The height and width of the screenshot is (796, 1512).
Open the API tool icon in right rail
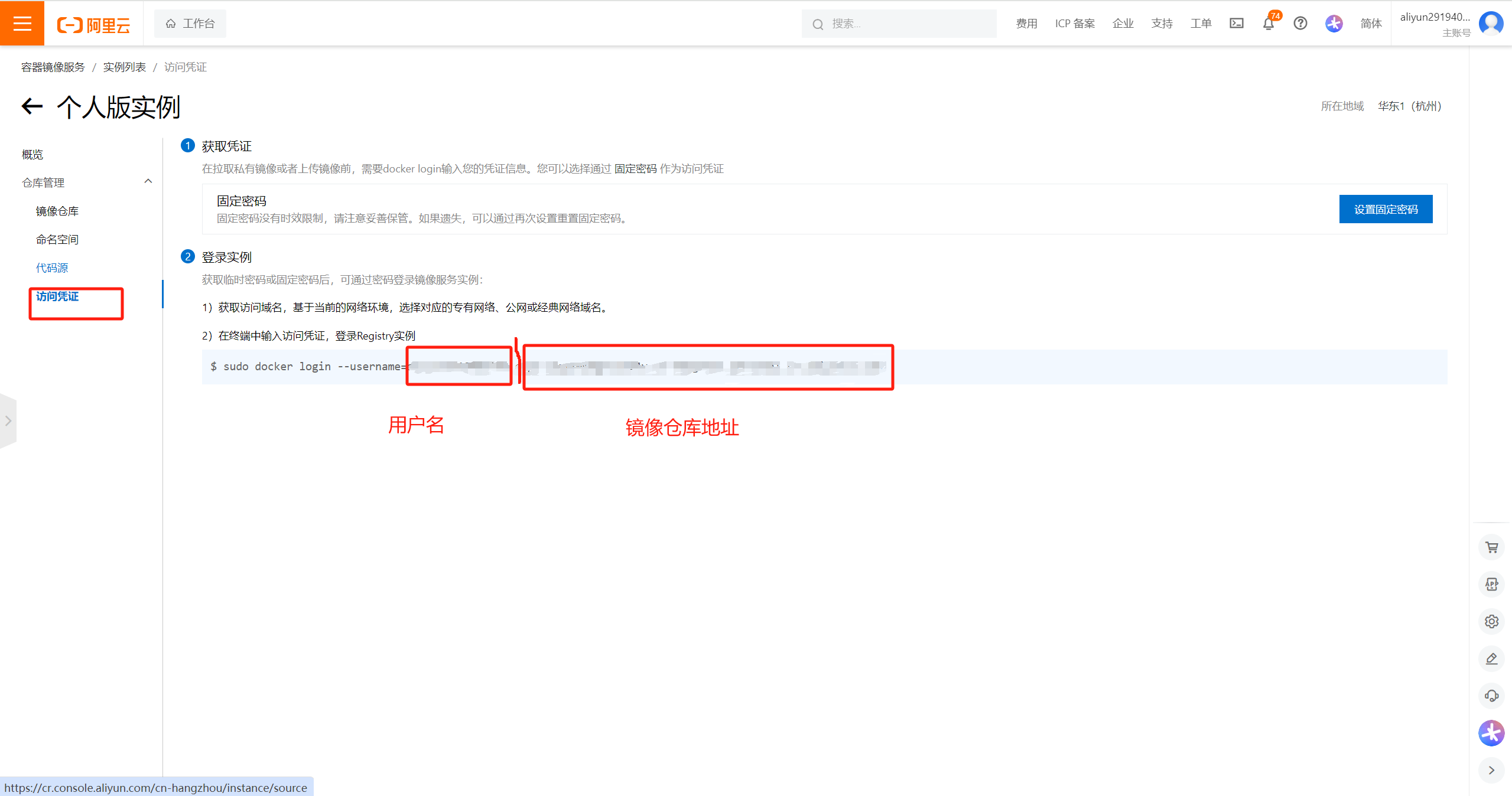point(1491,584)
